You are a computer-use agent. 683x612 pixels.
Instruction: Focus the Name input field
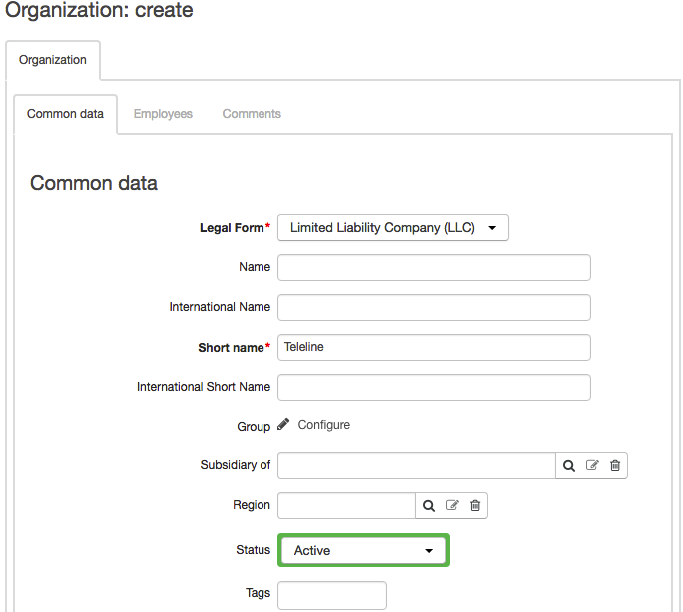(434, 267)
